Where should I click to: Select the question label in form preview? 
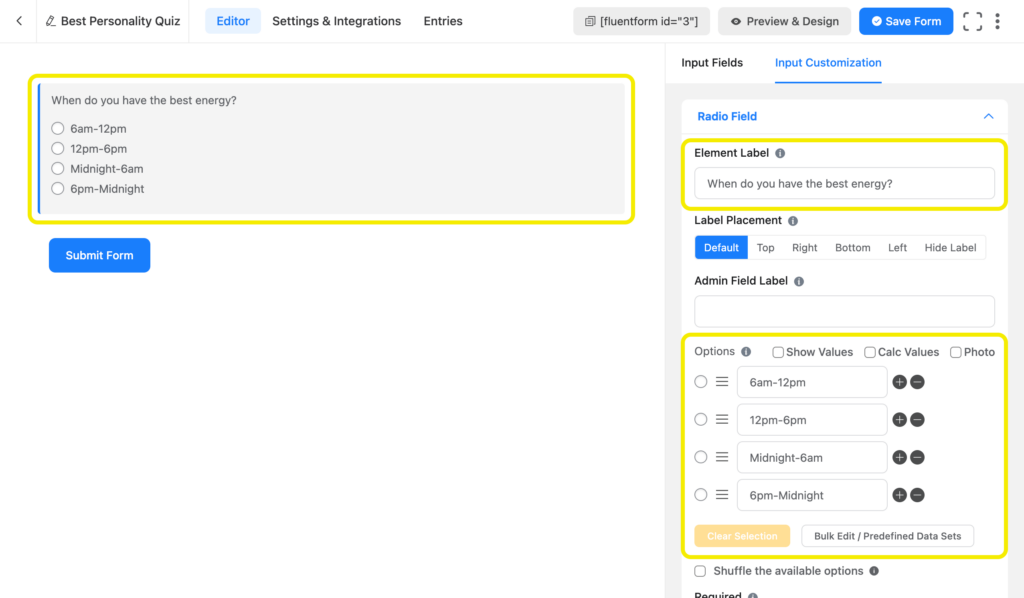(x=144, y=101)
